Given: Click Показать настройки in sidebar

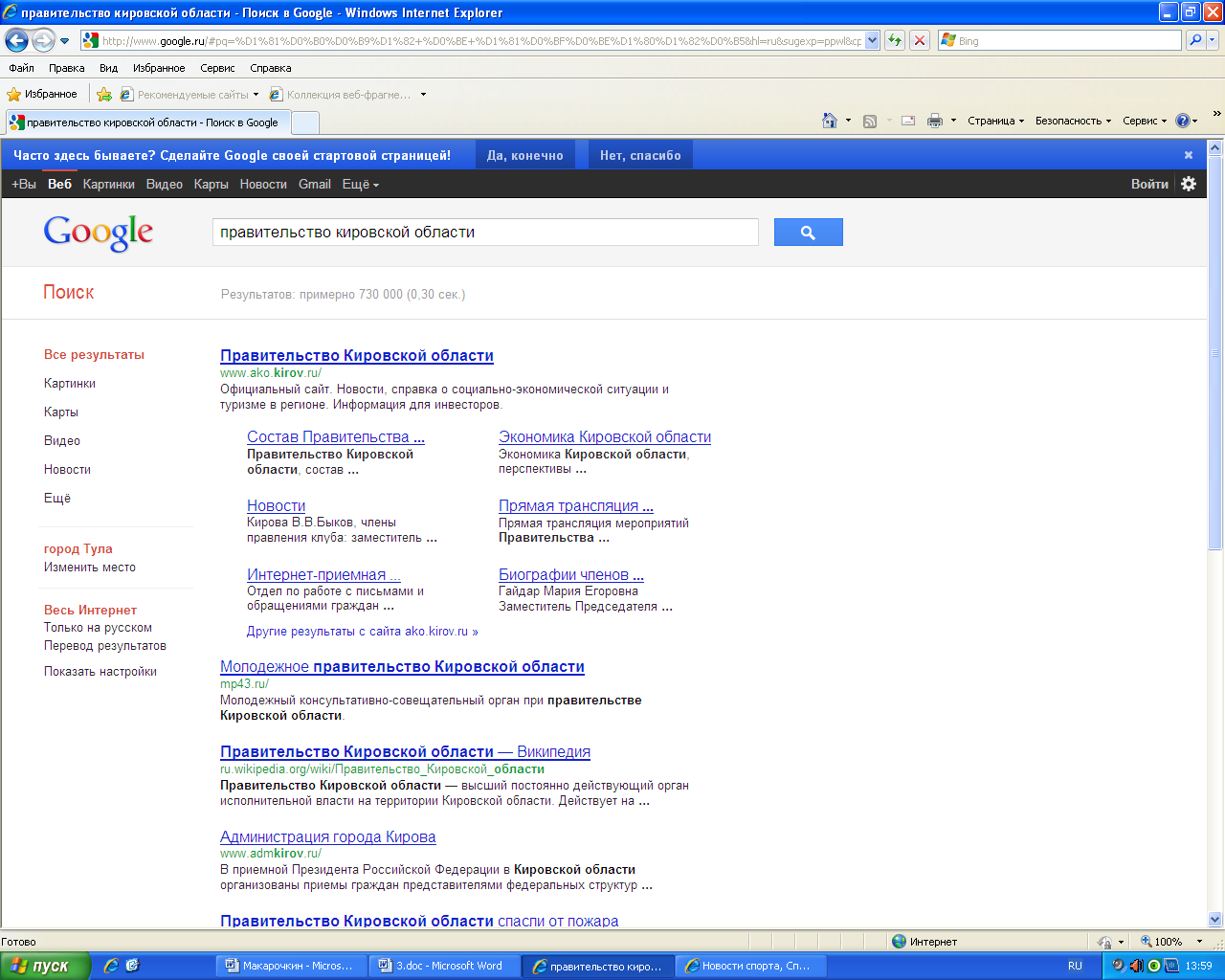Looking at the screenshot, I should (100, 671).
